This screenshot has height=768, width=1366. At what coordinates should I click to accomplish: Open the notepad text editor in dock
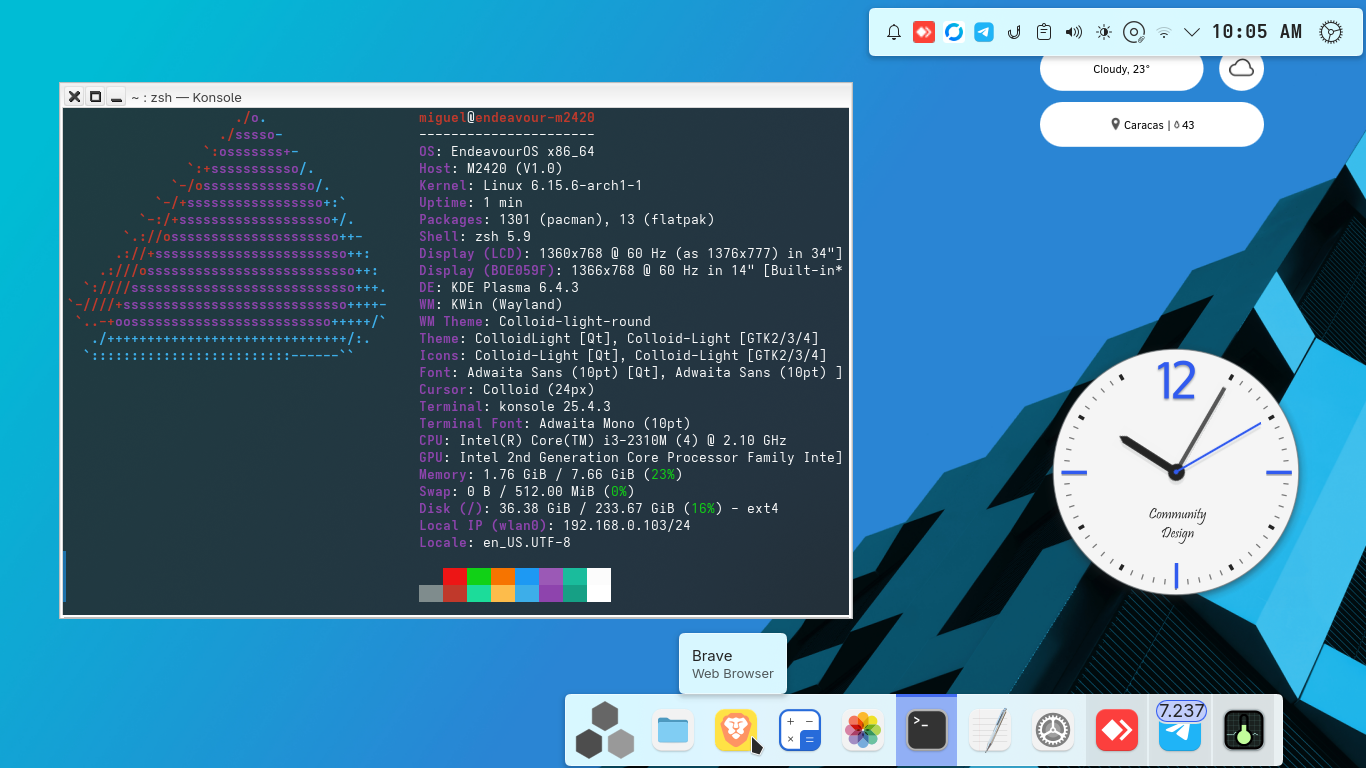click(x=990, y=730)
